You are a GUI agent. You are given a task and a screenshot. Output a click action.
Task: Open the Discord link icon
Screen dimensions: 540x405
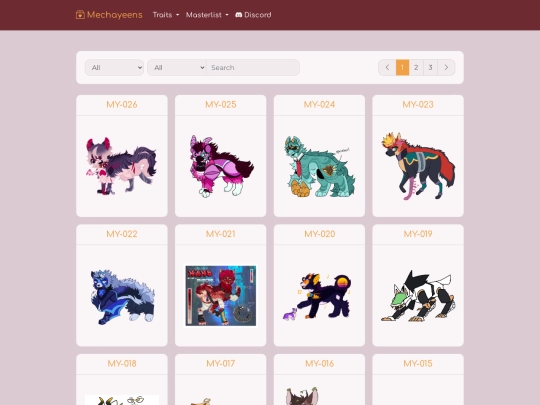(238, 15)
